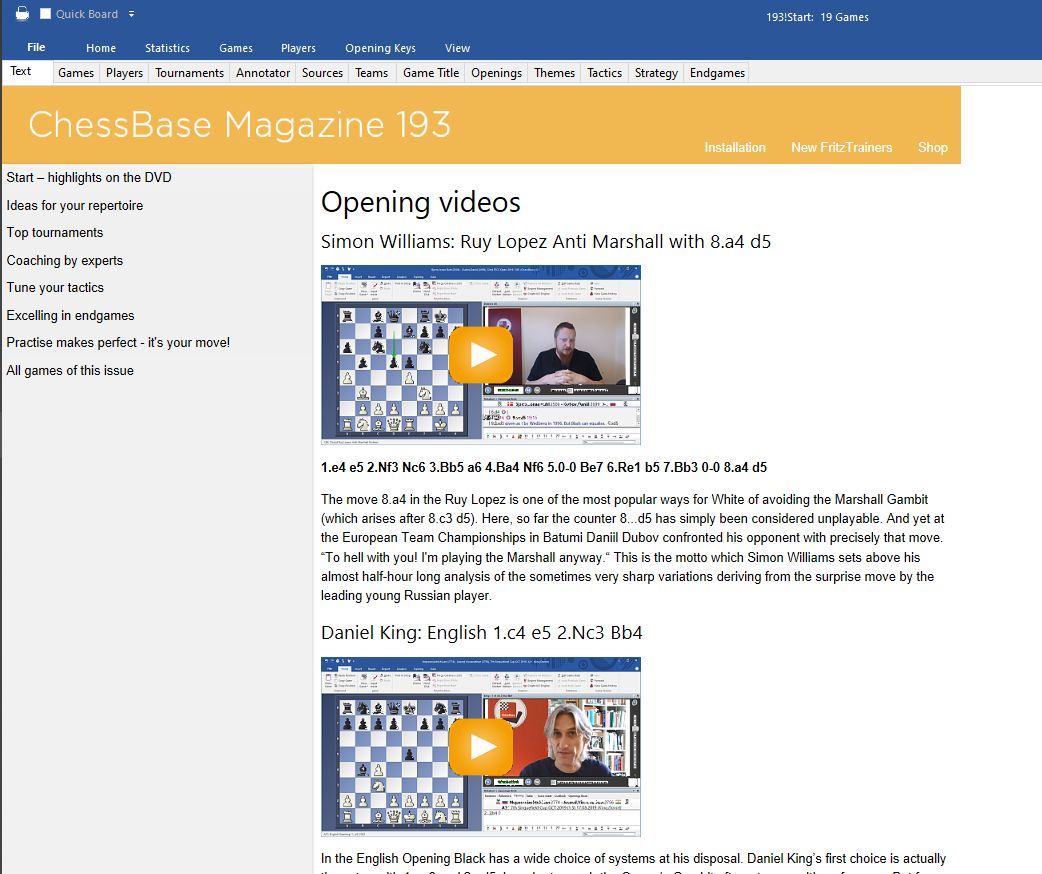The width and height of the screenshot is (1042, 874).
Task: Switch to the Tactics tab
Action: (x=603, y=72)
